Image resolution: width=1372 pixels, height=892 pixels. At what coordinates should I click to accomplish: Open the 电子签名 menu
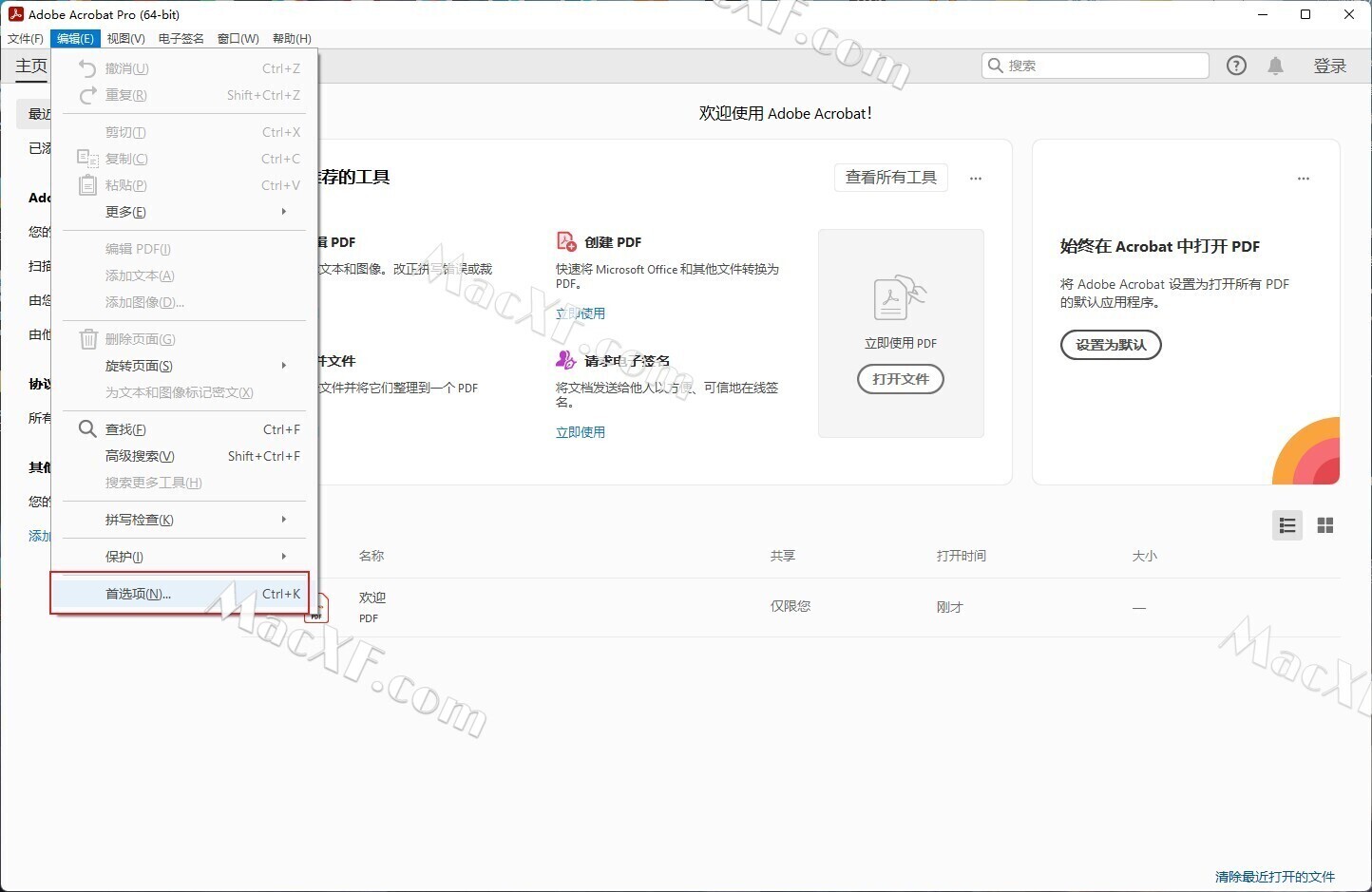point(181,39)
